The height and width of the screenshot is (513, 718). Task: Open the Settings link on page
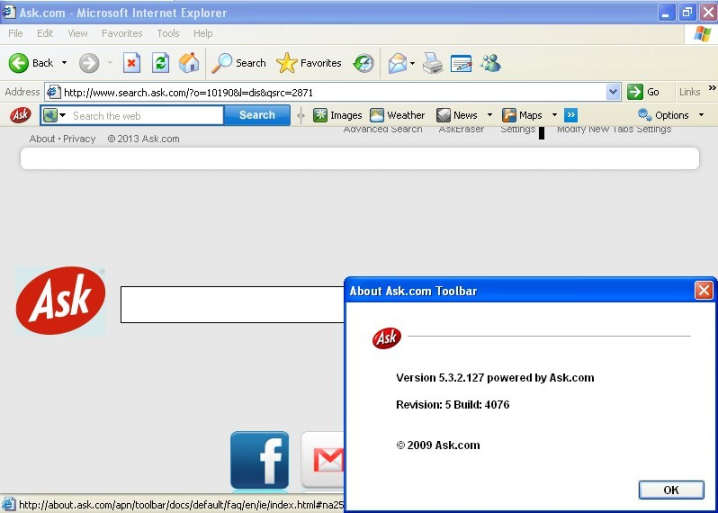point(517,130)
